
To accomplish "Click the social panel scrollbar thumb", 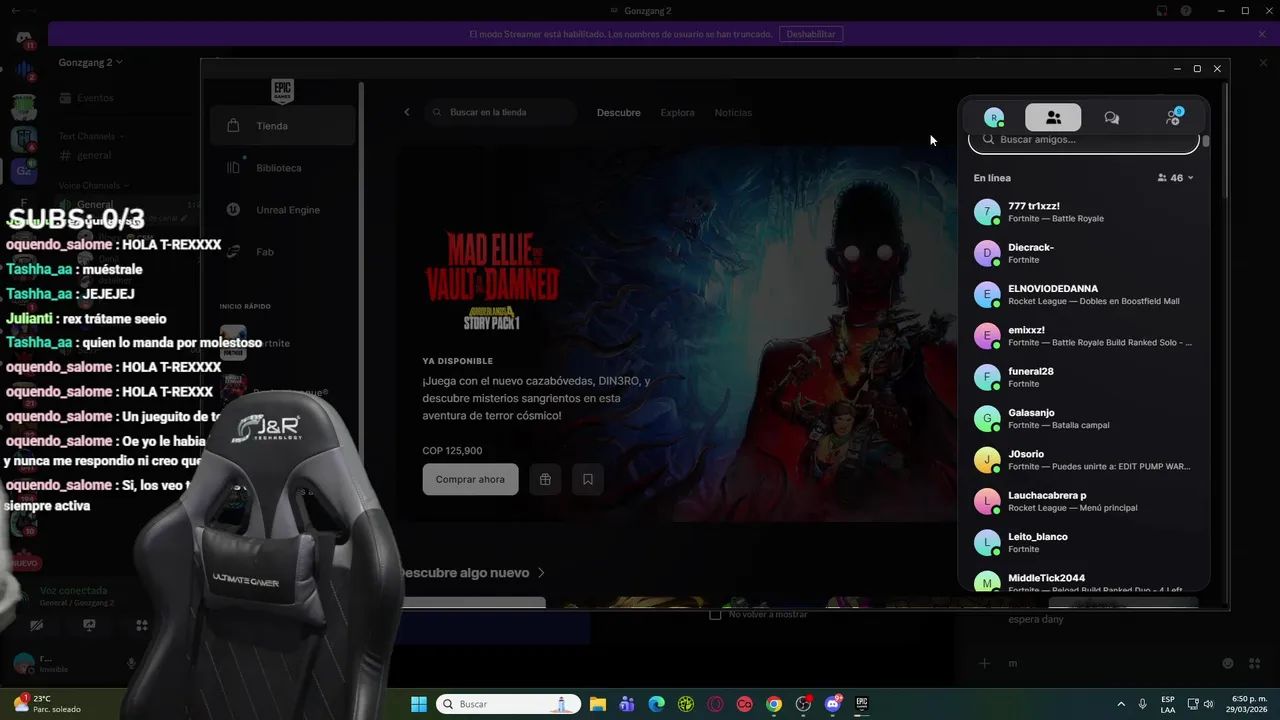I will 1206,141.
